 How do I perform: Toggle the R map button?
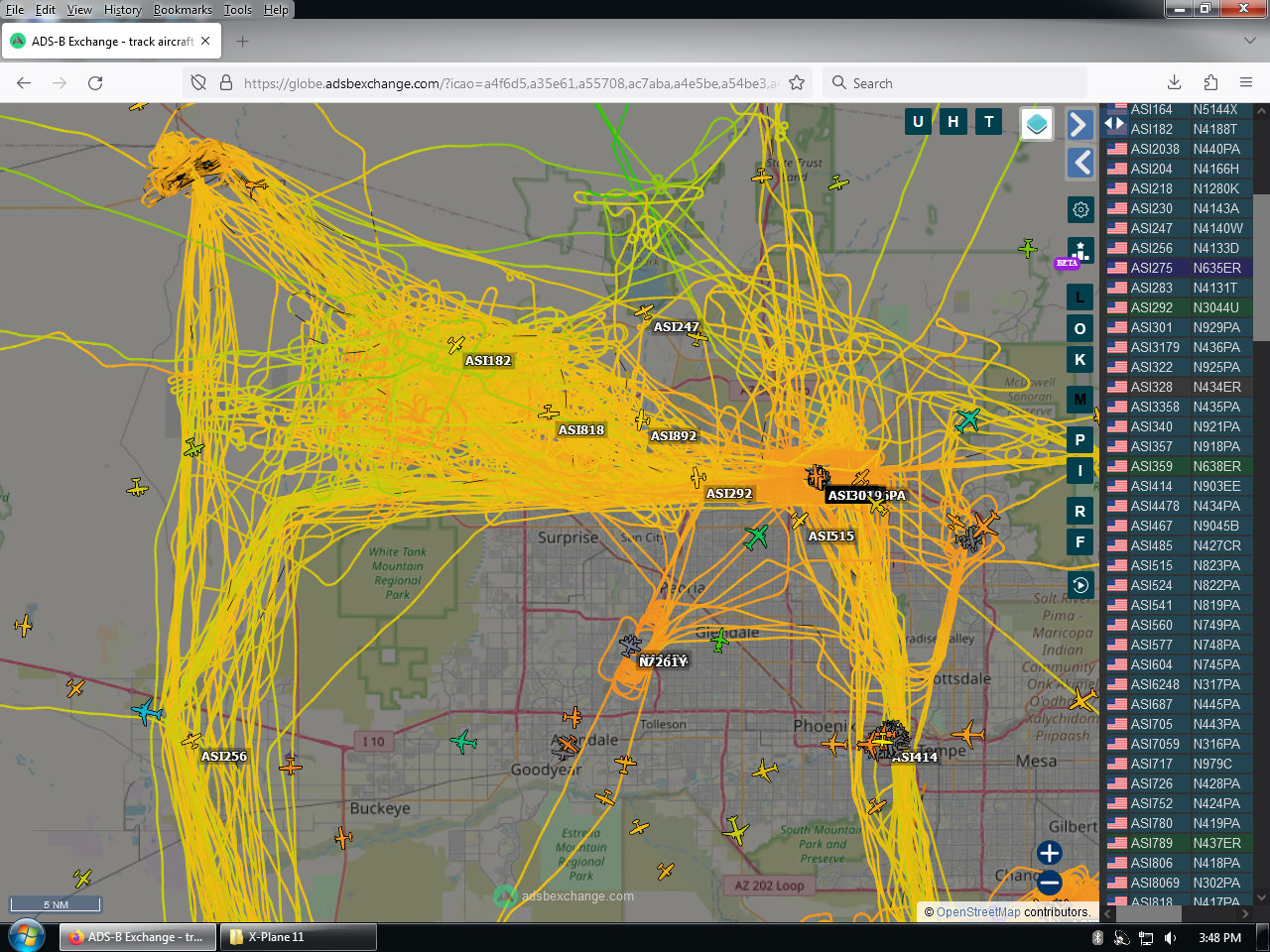(x=1080, y=511)
